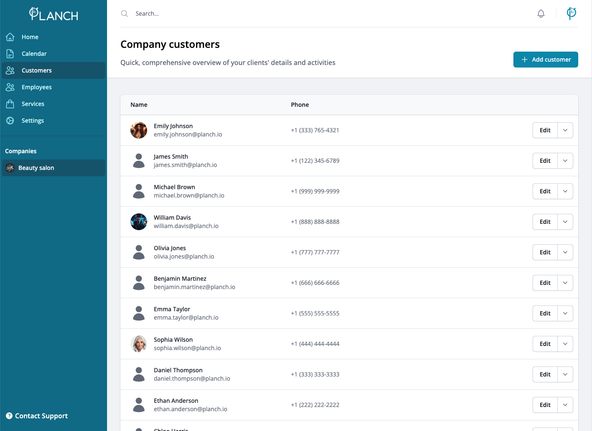
Task: Expand the dropdown next to Sophia Wilson's Edit
Action: point(565,344)
